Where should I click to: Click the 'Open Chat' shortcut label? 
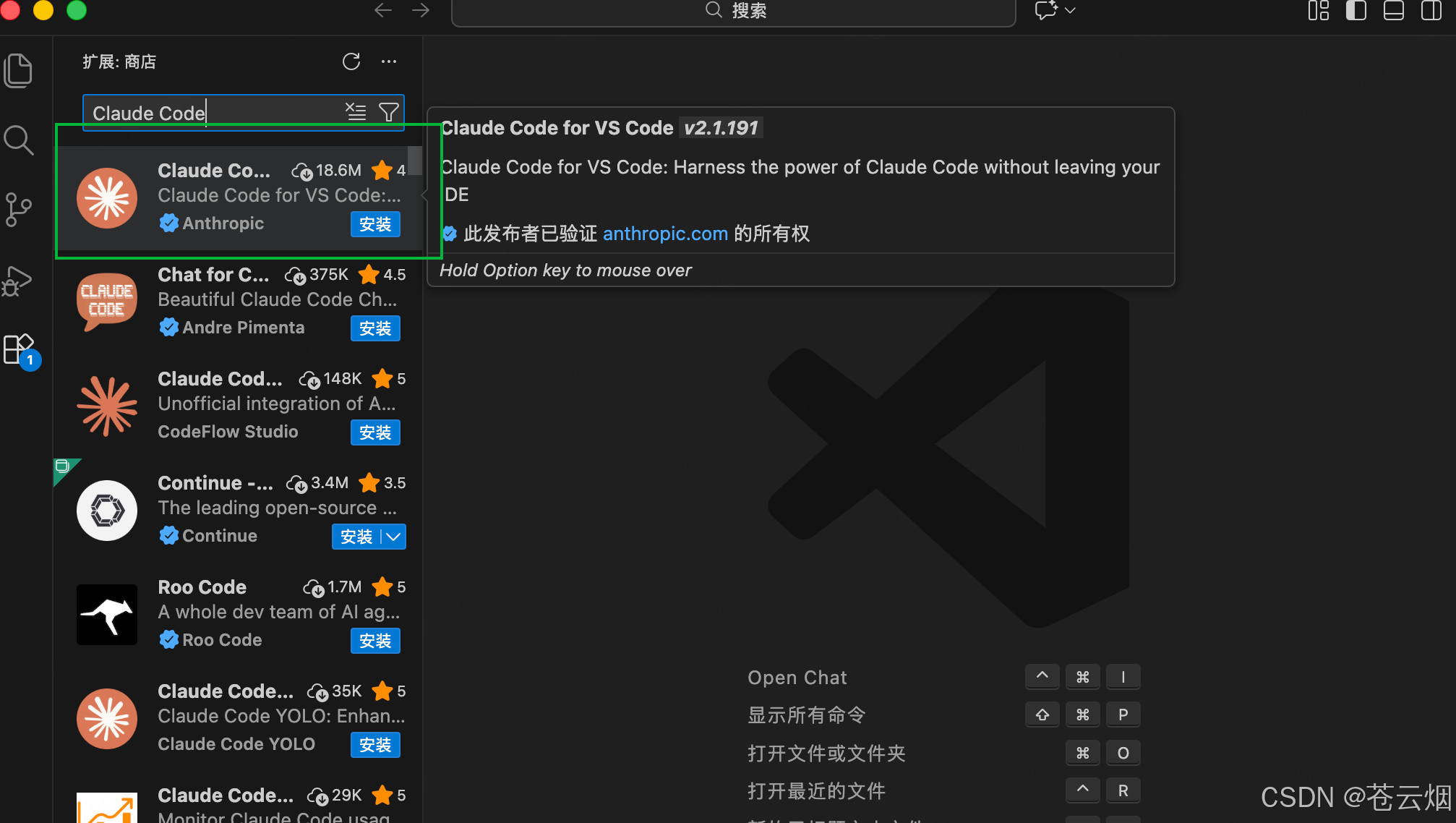797,678
